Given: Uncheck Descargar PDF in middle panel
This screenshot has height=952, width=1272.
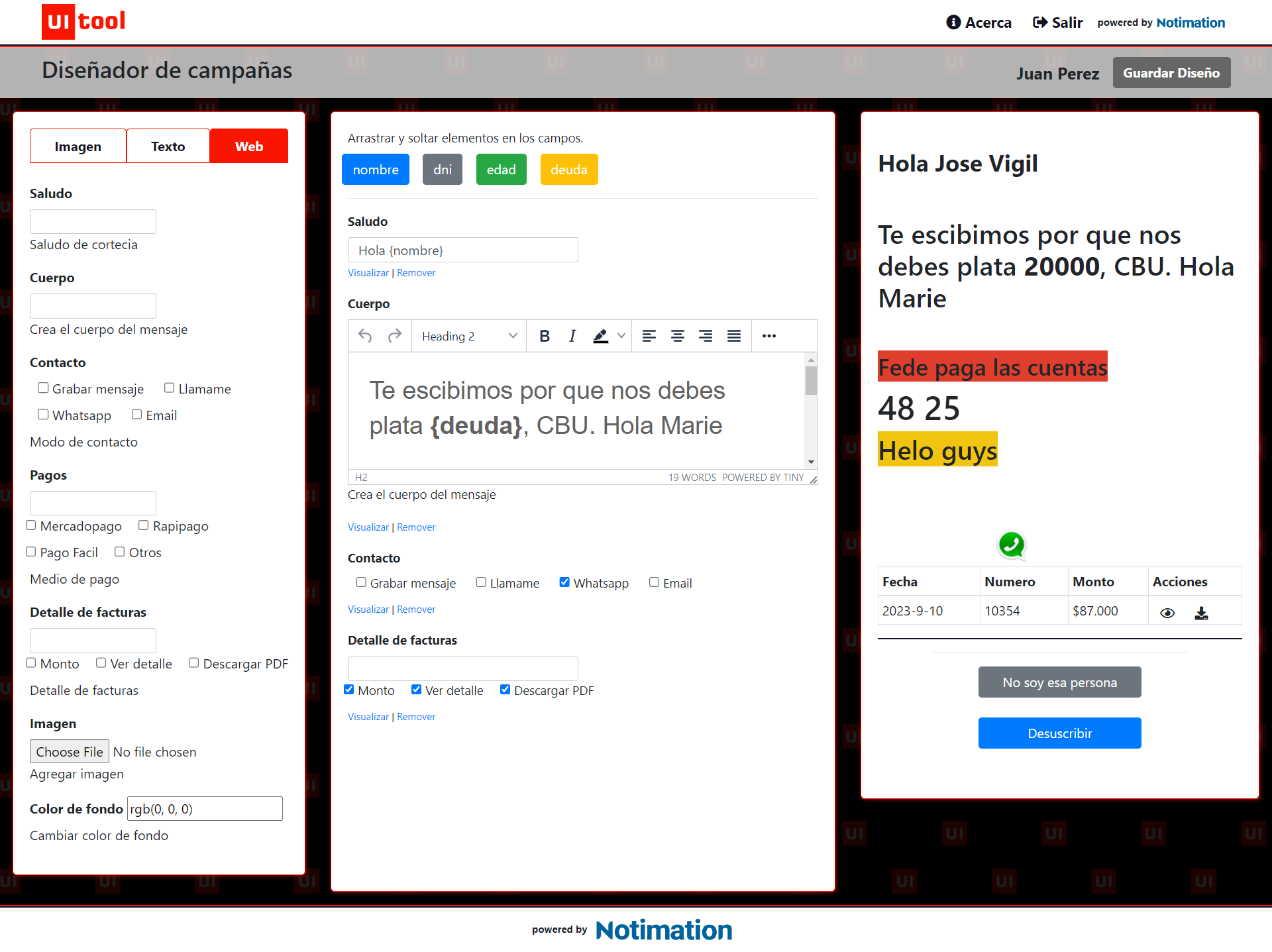Looking at the screenshot, I should (x=505, y=690).
